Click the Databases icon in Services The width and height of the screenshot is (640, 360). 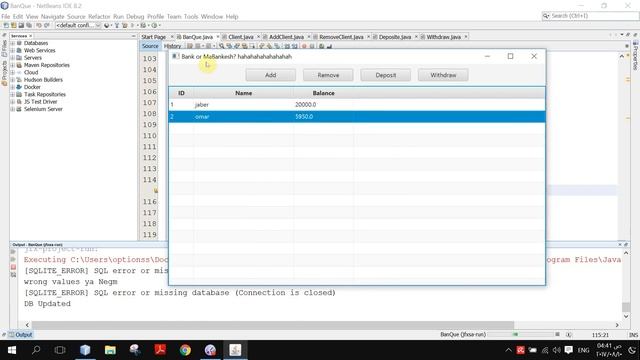click(x=19, y=43)
